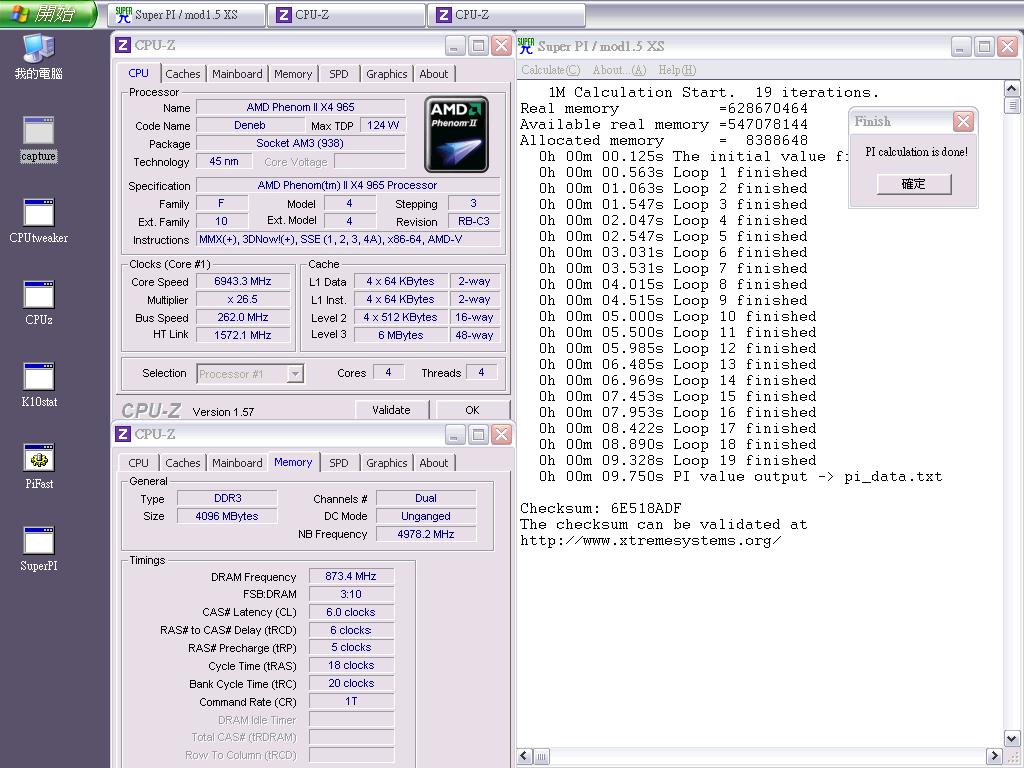The height and width of the screenshot is (768, 1024).
Task: Close the Finish dialog
Action: pos(963,121)
